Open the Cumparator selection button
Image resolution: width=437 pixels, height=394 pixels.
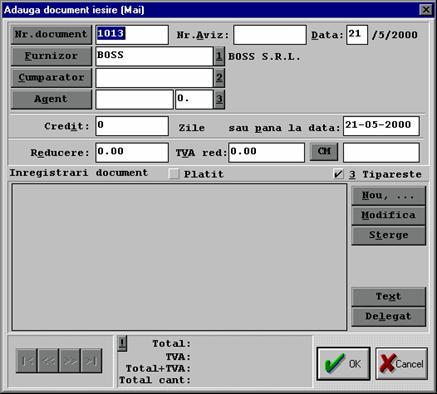click(x=51, y=78)
